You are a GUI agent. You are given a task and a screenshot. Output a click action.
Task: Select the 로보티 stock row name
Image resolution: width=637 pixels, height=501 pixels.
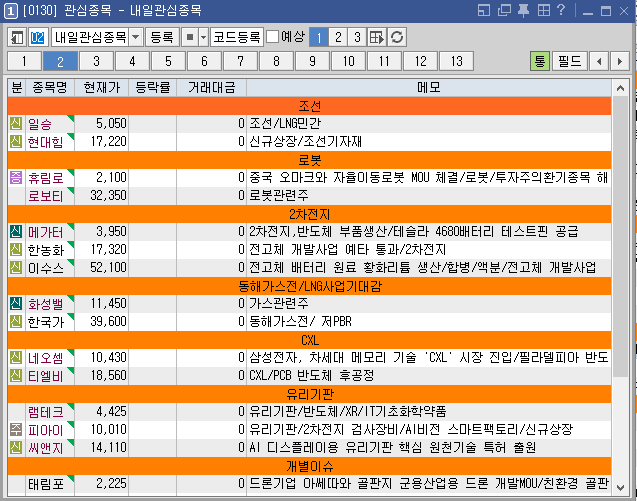pyautogui.click(x=46, y=196)
